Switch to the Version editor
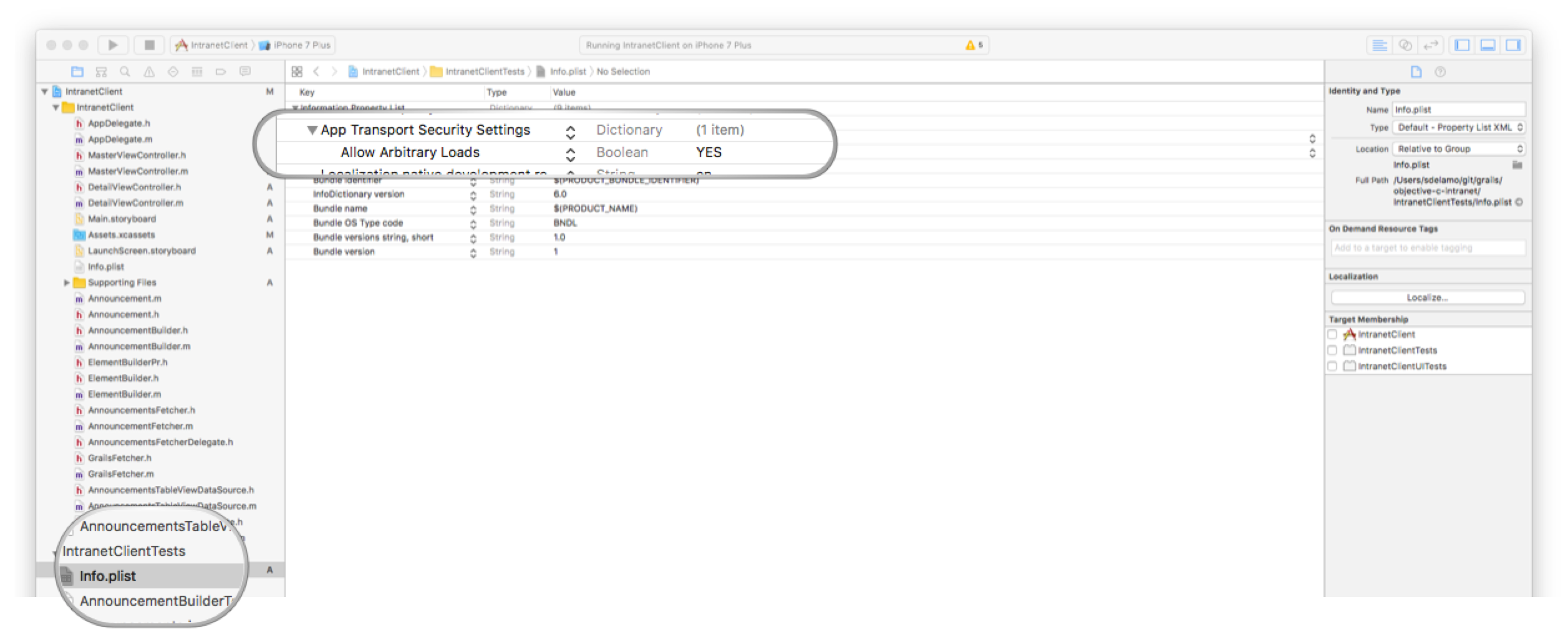 pos(1430,45)
